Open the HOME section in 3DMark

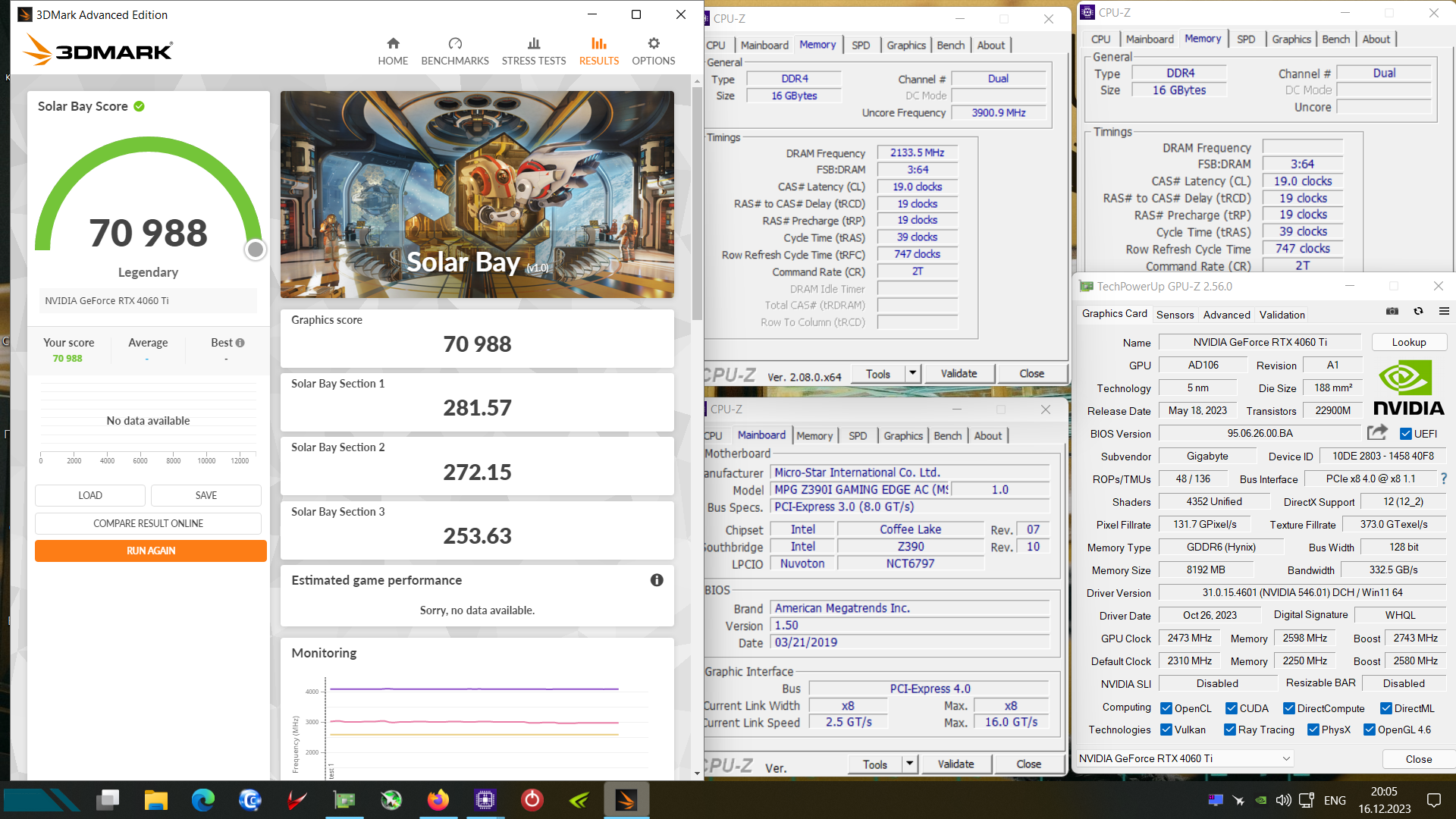pyautogui.click(x=393, y=52)
